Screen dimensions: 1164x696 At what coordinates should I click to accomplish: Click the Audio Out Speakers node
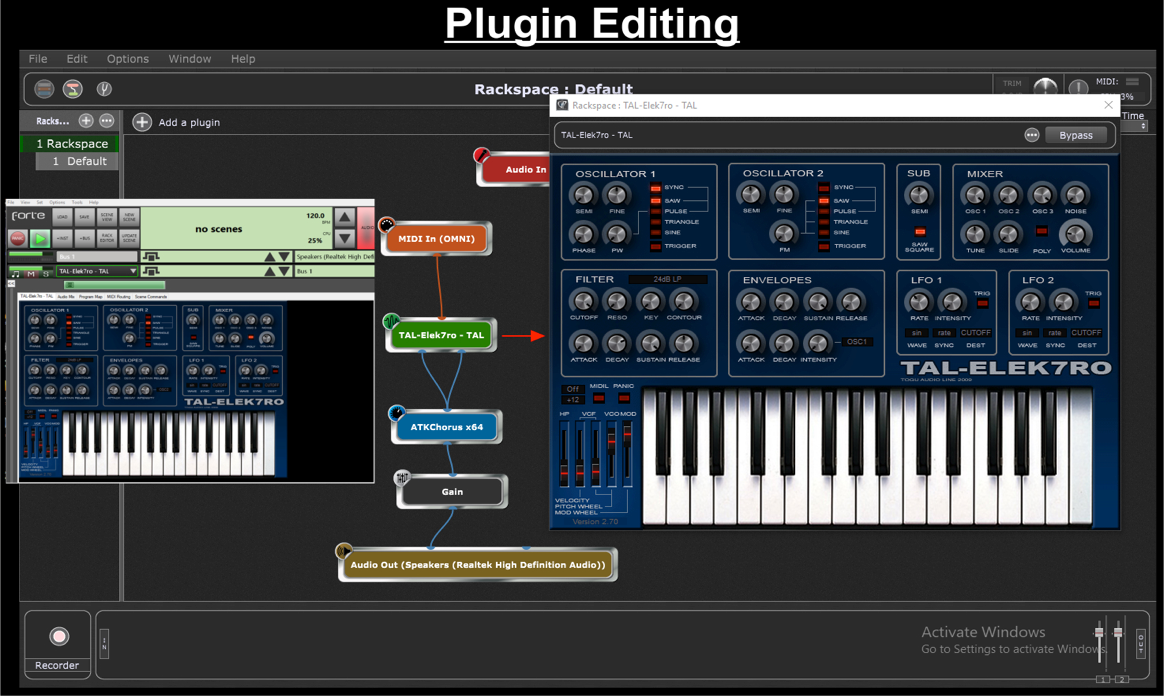click(477, 565)
